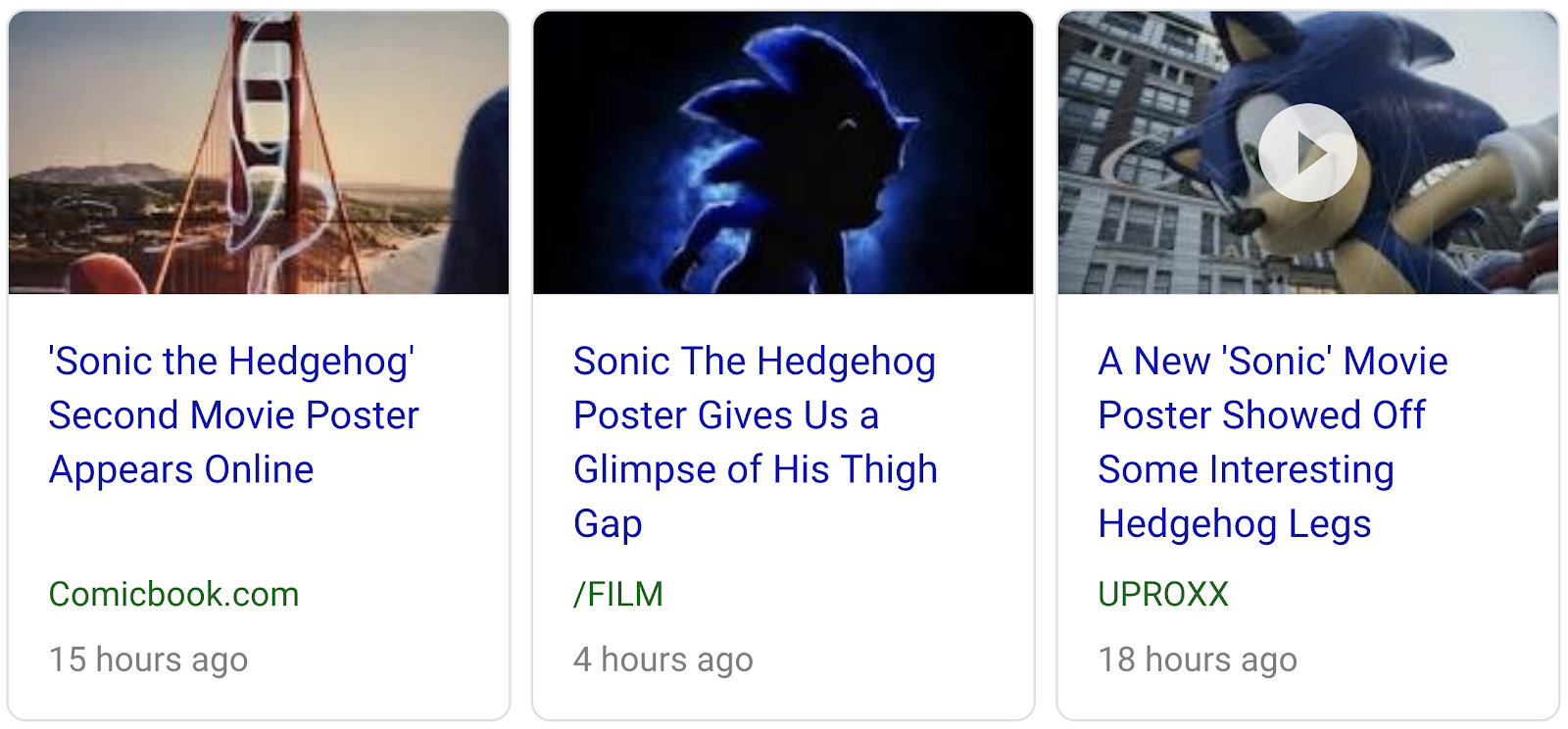This screenshot has height=729, width=1568.
Task: Open 'Second Movie Poster Appears Online' headline
Action: [x=233, y=415]
